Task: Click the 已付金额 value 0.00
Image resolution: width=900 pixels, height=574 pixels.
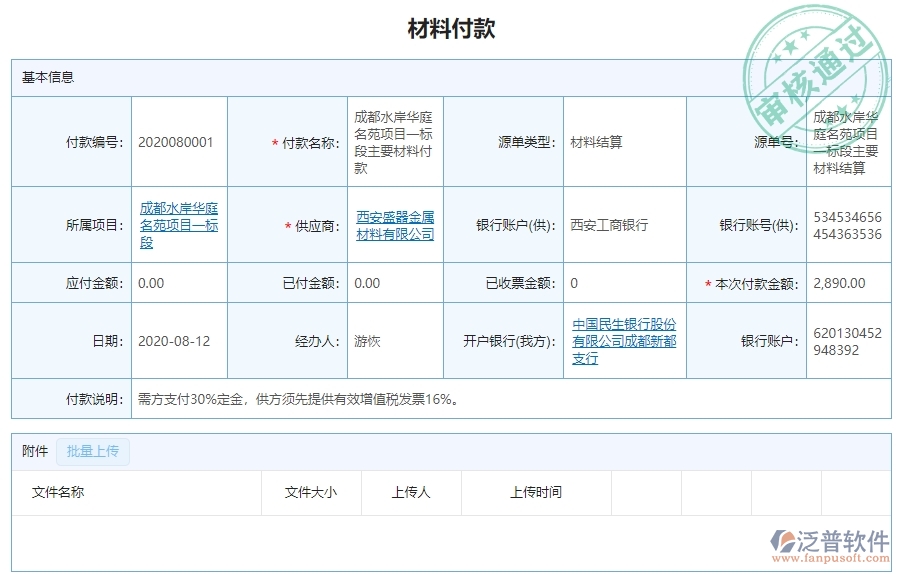Action: (x=367, y=283)
